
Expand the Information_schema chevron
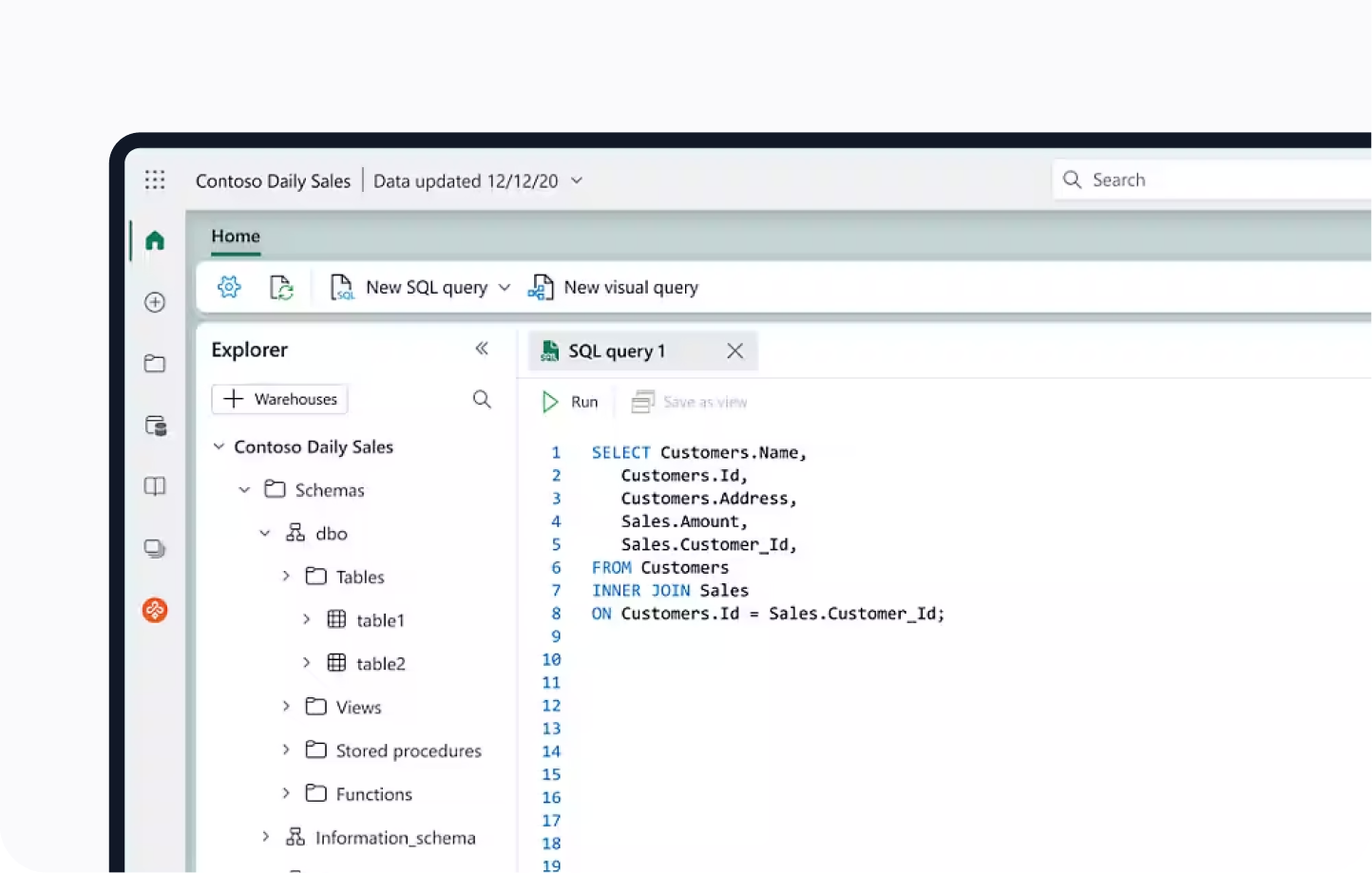click(x=265, y=837)
